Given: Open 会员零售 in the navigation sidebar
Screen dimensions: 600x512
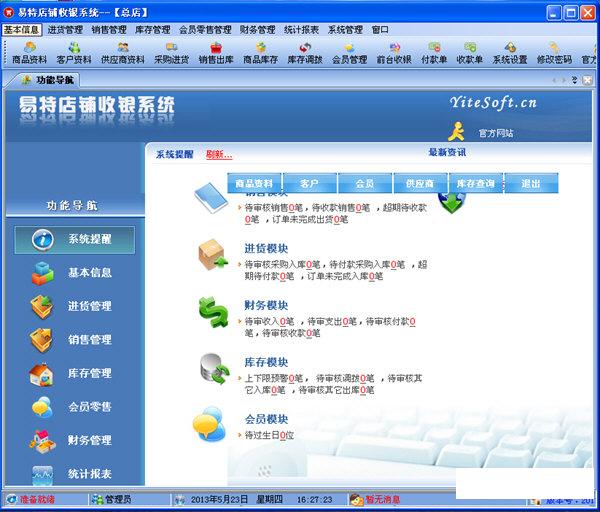Looking at the screenshot, I should click(x=72, y=407).
